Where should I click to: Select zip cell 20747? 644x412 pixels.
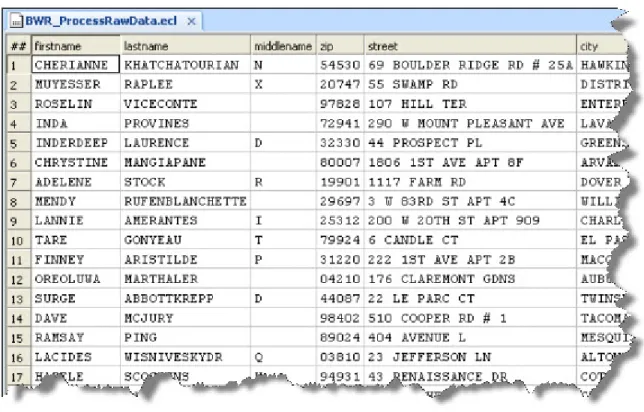[x=340, y=84]
